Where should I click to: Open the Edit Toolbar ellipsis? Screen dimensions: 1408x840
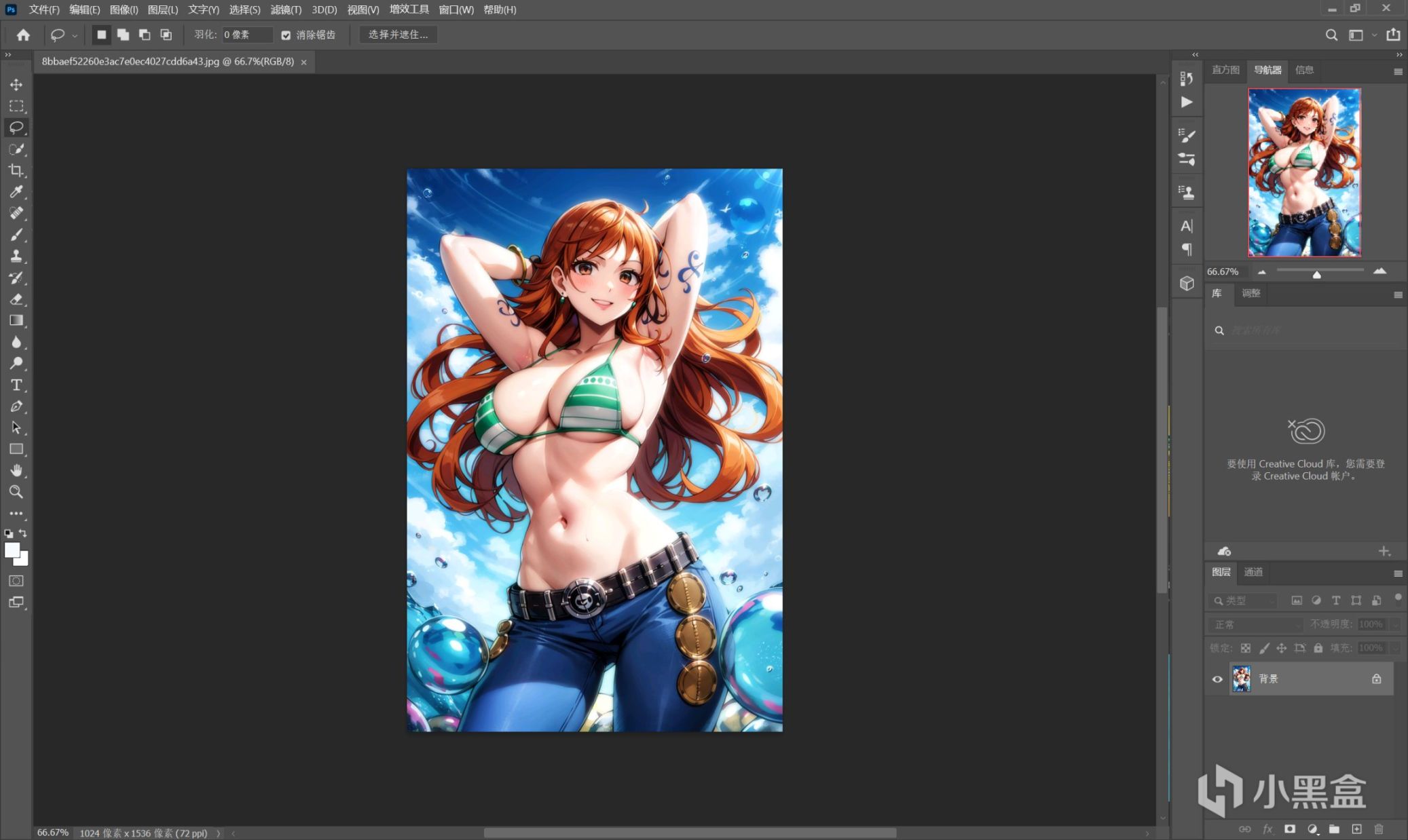[x=16, y=514]
